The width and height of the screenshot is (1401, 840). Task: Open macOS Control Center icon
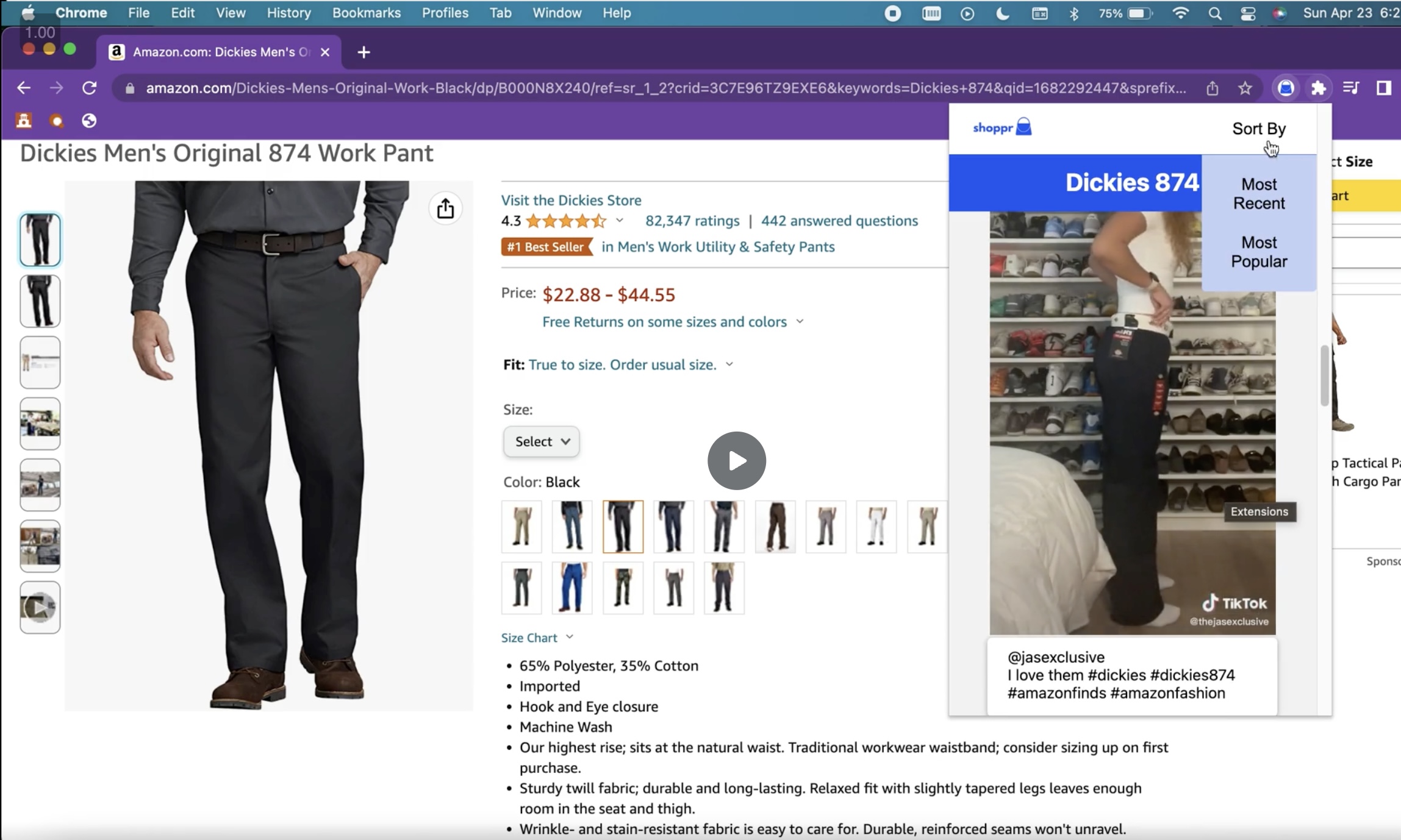[1248, 13]
